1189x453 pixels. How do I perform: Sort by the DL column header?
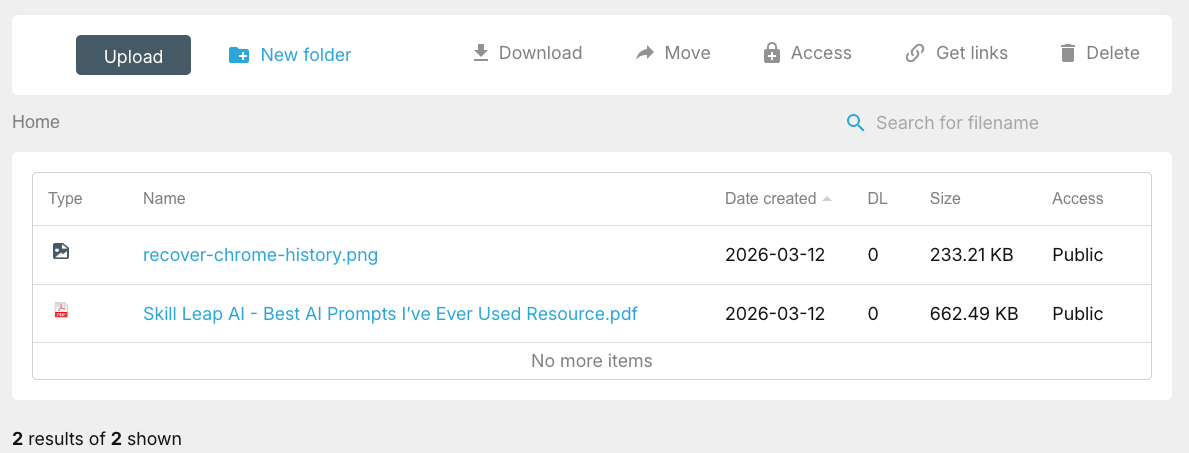tap(877, 199)
